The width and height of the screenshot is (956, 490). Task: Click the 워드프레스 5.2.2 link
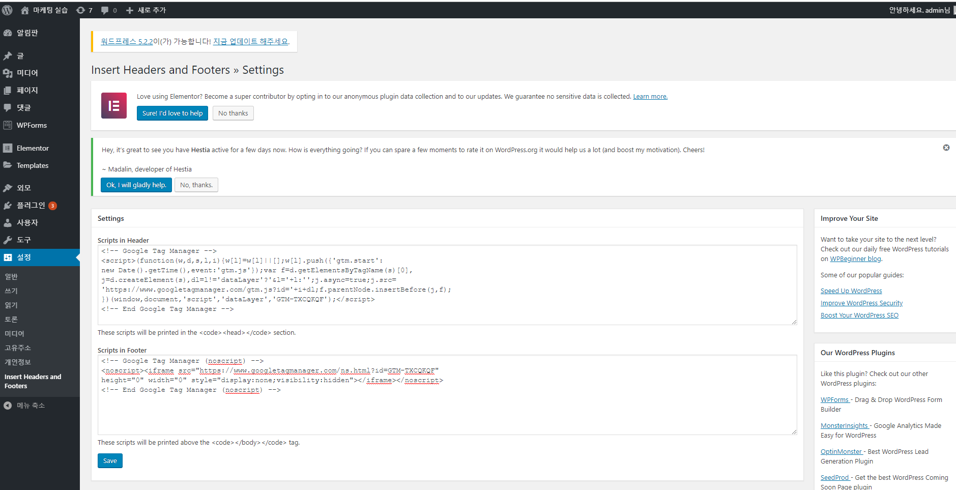click(126, 41)
